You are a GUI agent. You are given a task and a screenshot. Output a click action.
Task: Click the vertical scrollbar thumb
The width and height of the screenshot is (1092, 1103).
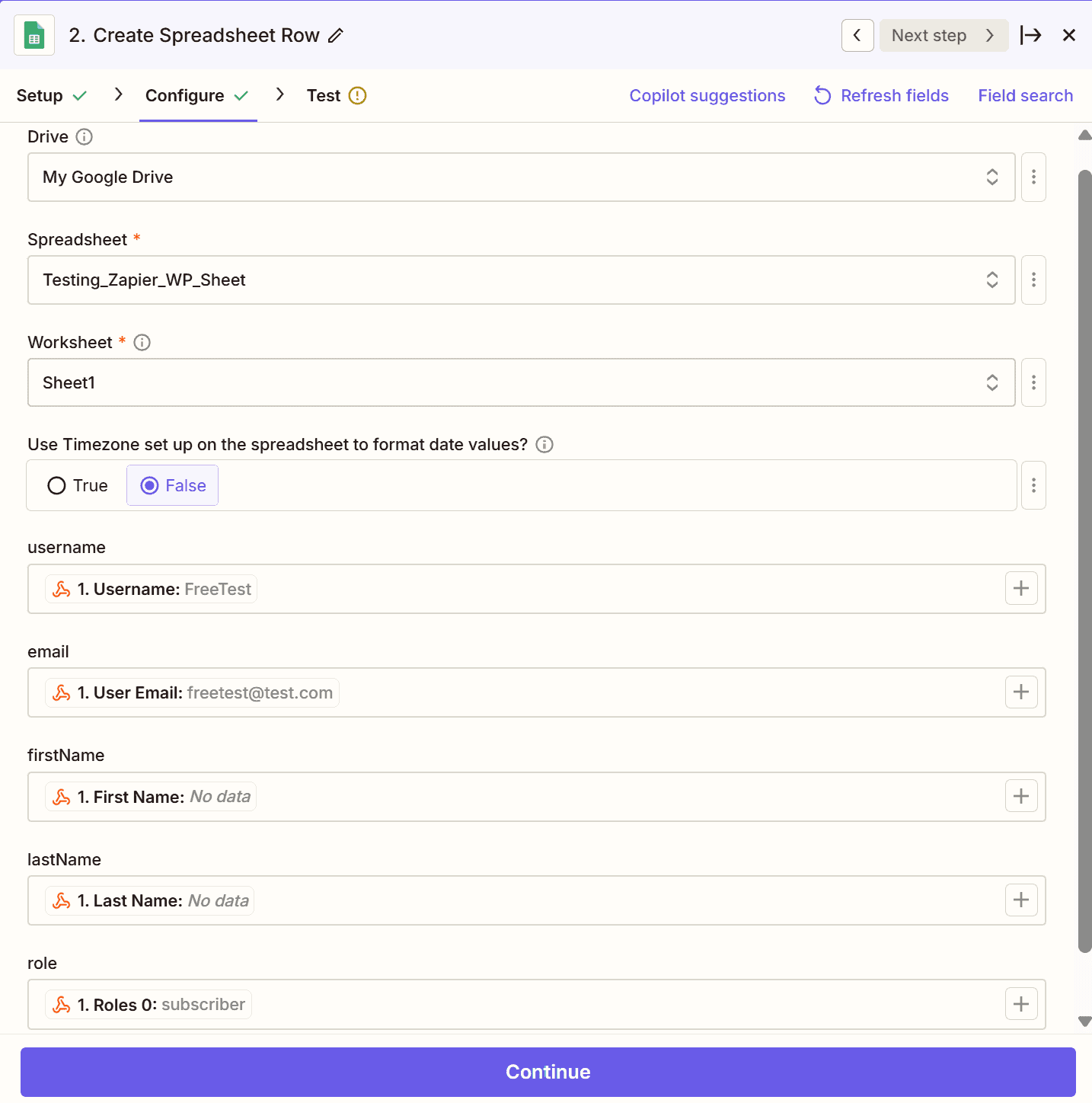click(1085, 561)
